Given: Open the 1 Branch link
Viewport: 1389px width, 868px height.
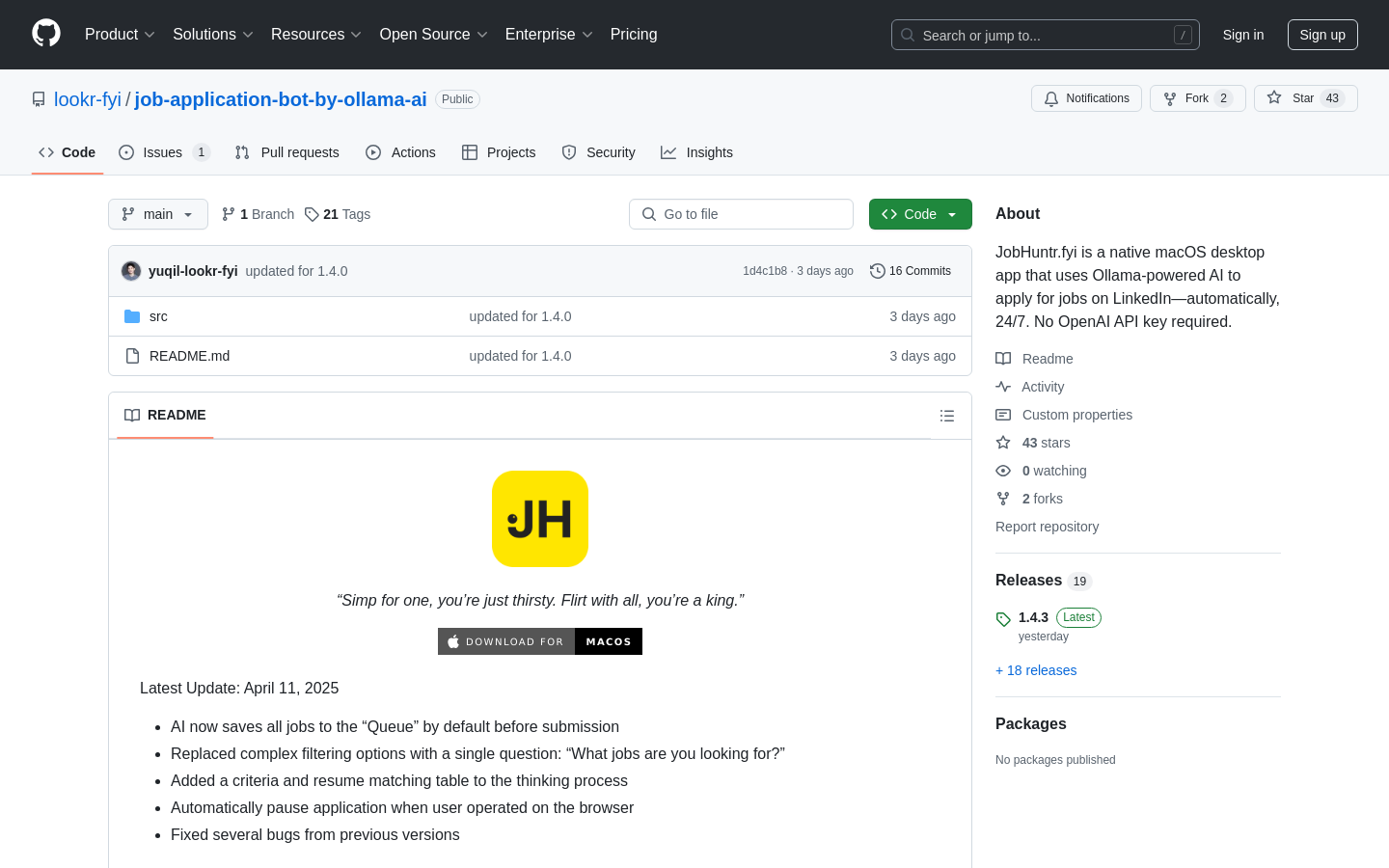Looking at the screenshot, I should 258,214.
